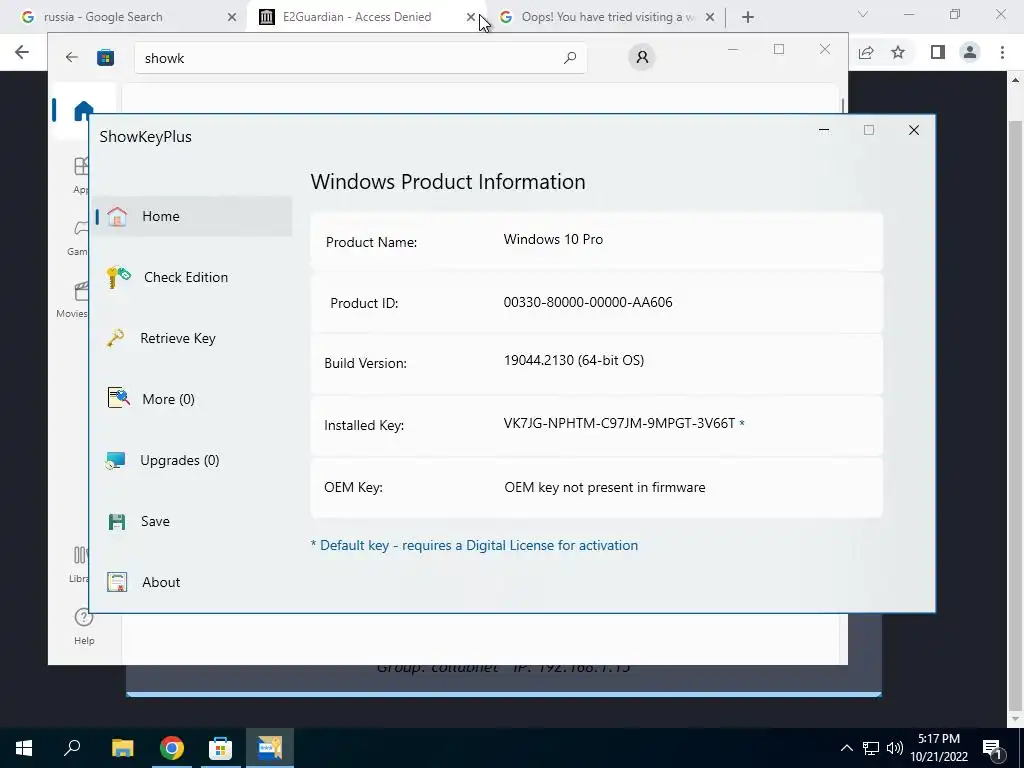Viewport: 1024px width, 768px height.
Task: Open Chrome three-dot menu
Action: click(1002, 52)
